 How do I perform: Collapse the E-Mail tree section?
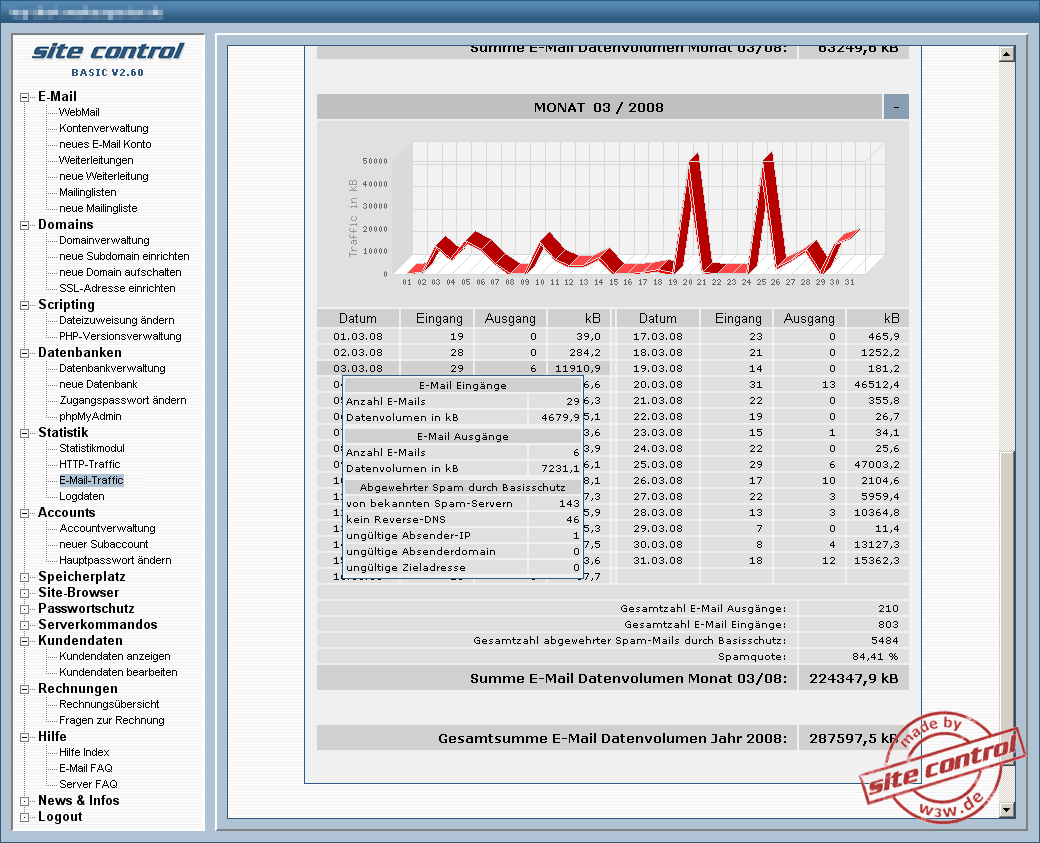click(x=25, y=97)
